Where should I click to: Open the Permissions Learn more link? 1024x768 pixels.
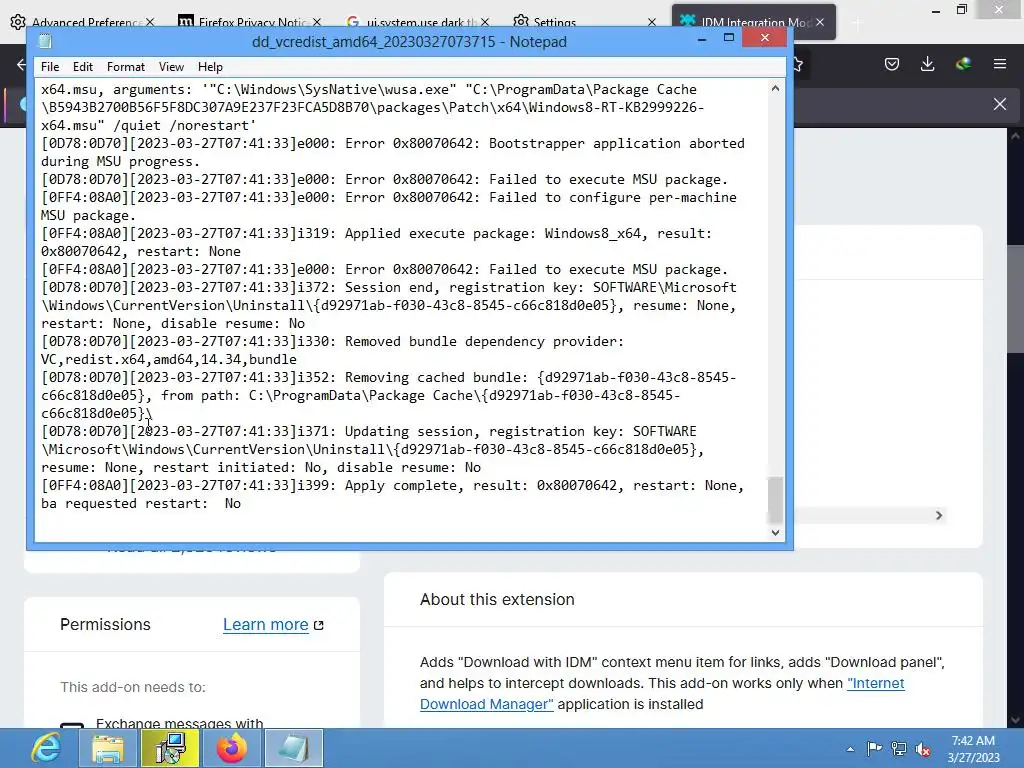273,624
